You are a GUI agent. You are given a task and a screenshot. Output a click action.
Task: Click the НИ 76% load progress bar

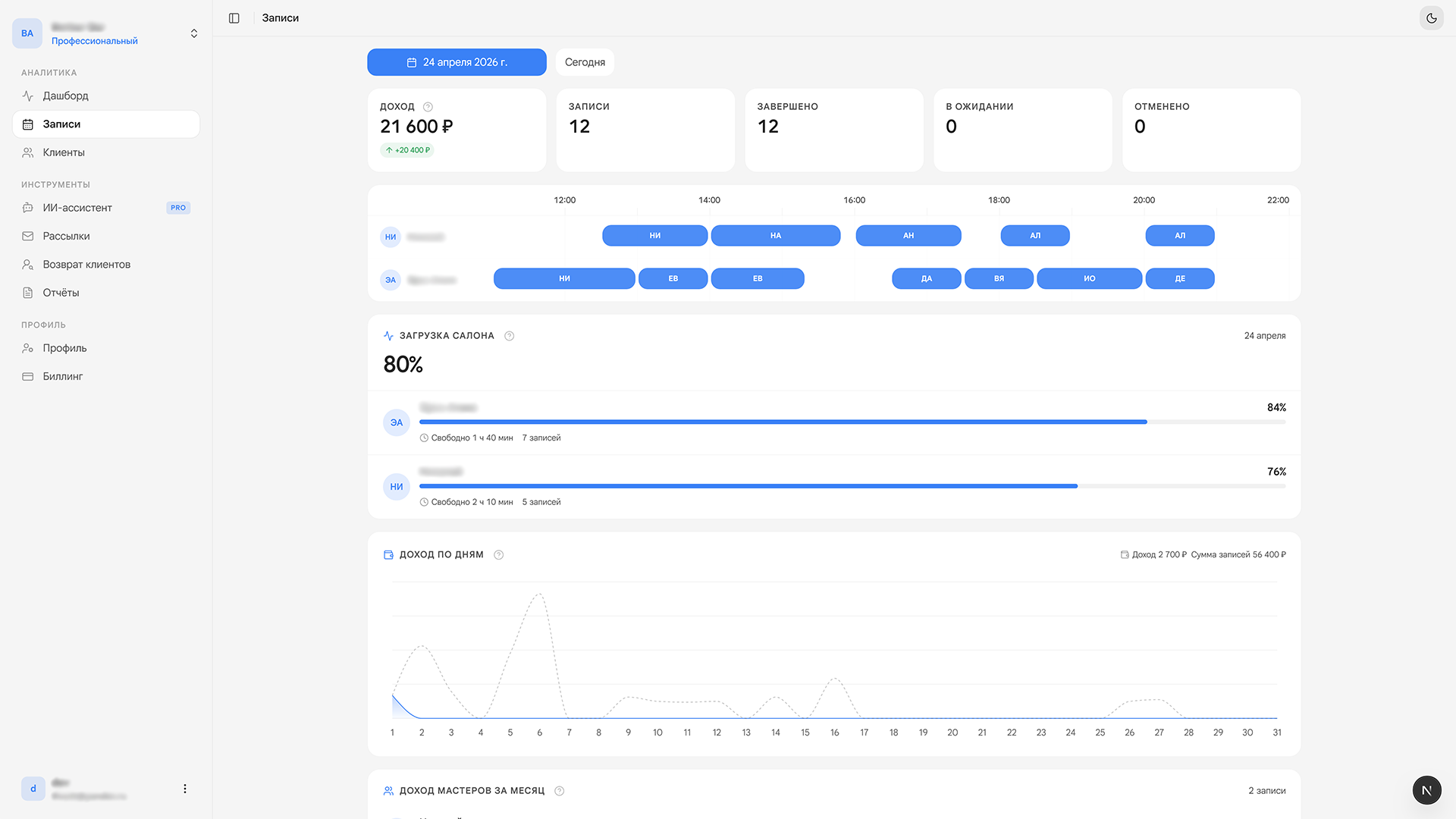(852, 486)
